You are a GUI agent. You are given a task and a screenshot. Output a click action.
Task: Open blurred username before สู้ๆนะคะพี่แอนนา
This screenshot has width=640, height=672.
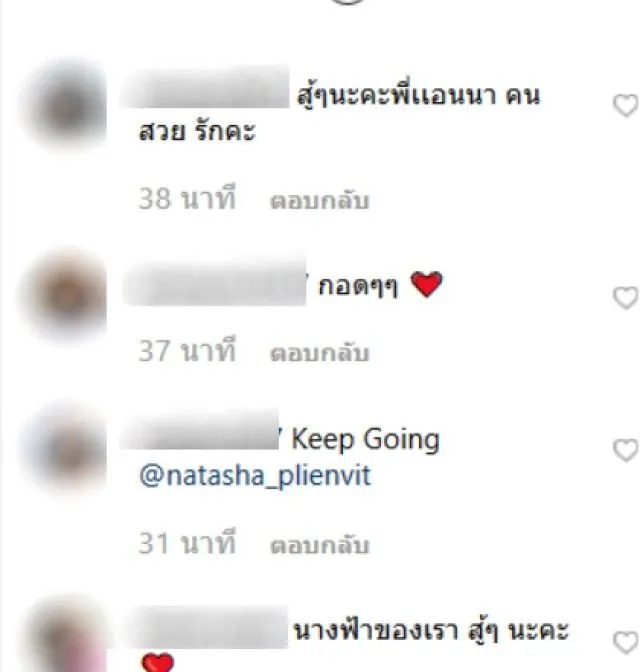point(206,87)
